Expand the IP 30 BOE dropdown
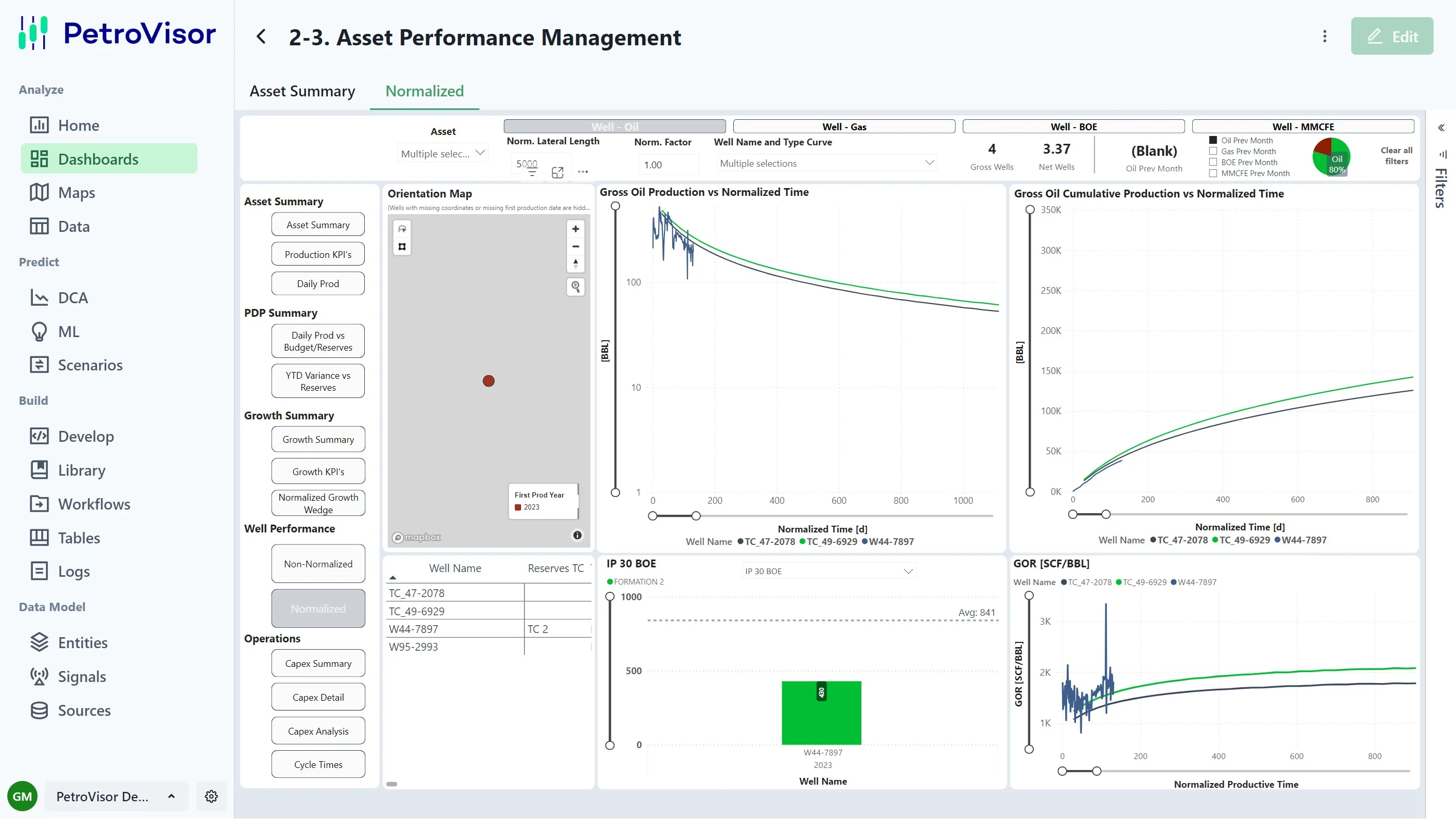The width and height of the screenshot is (1456, 819). coord(828,571)
